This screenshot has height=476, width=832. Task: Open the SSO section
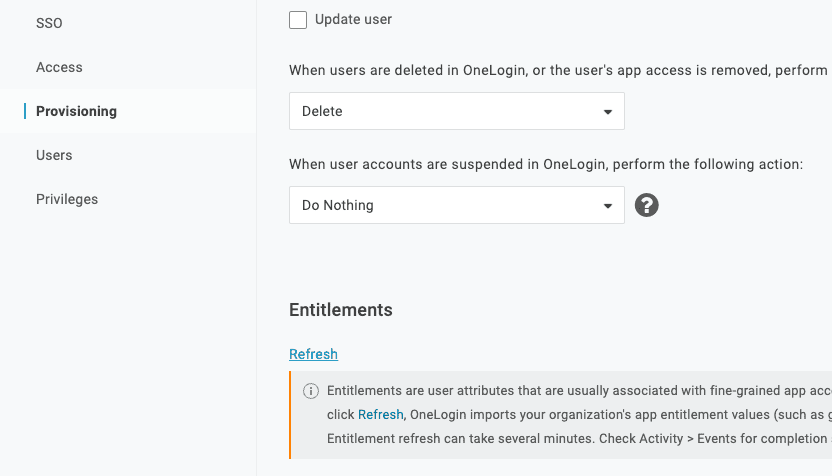click(x=49, y=23)
